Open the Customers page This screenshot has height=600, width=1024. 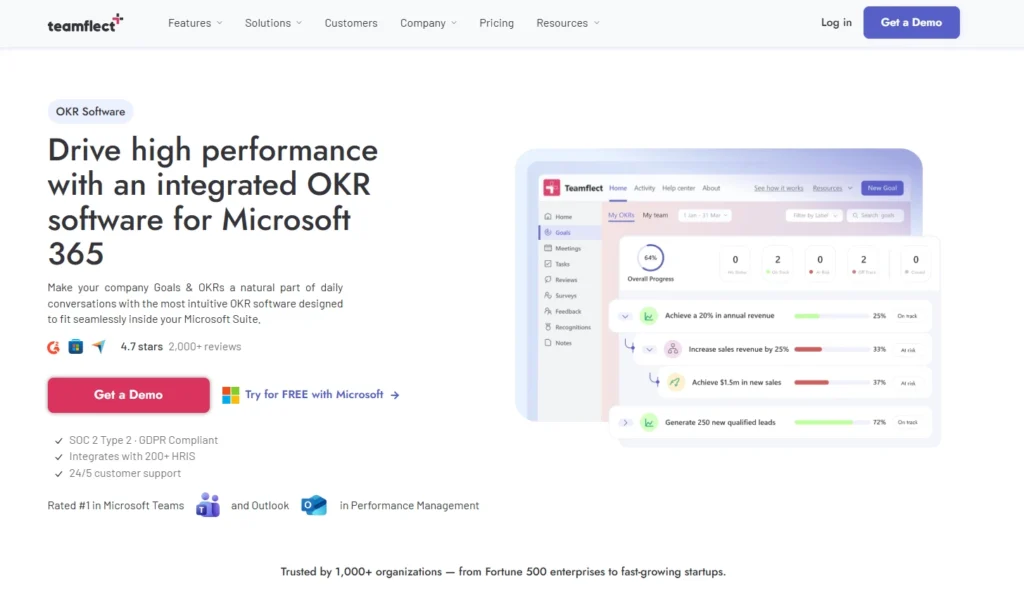coord(351,23)
